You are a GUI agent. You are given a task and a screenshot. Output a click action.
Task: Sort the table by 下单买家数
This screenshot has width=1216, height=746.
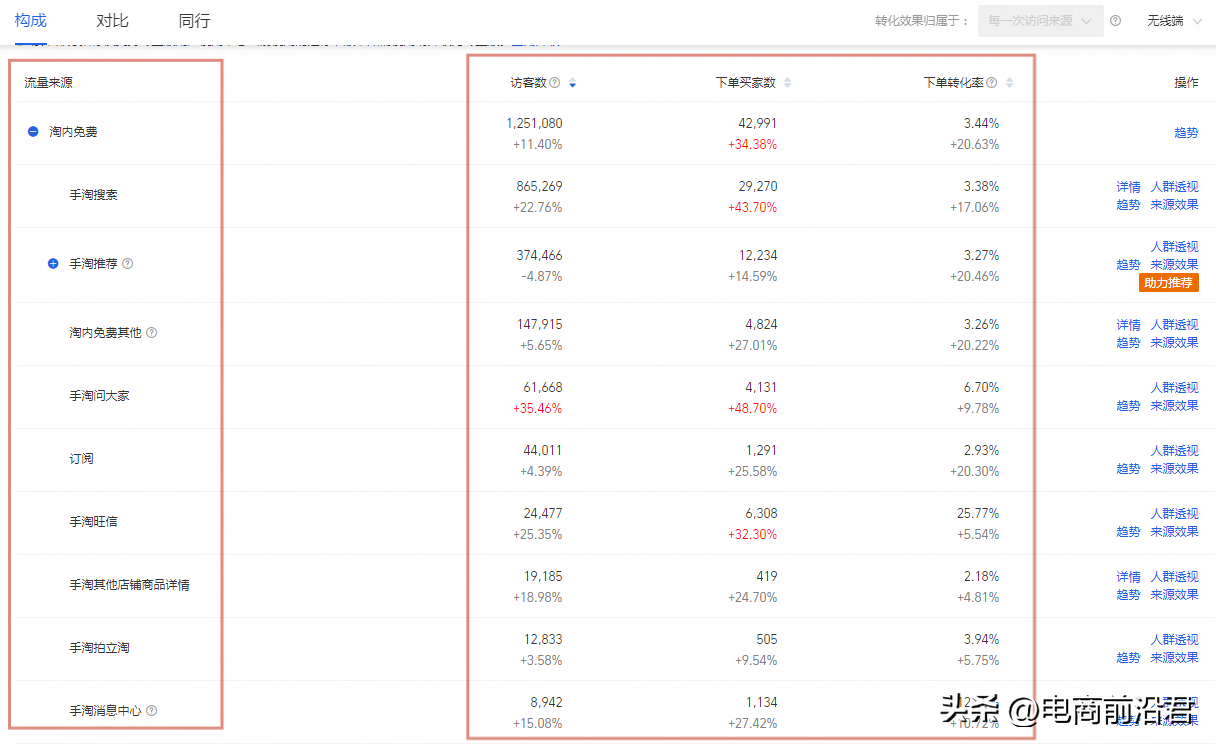pyautogui.click(x=786, y=82)
